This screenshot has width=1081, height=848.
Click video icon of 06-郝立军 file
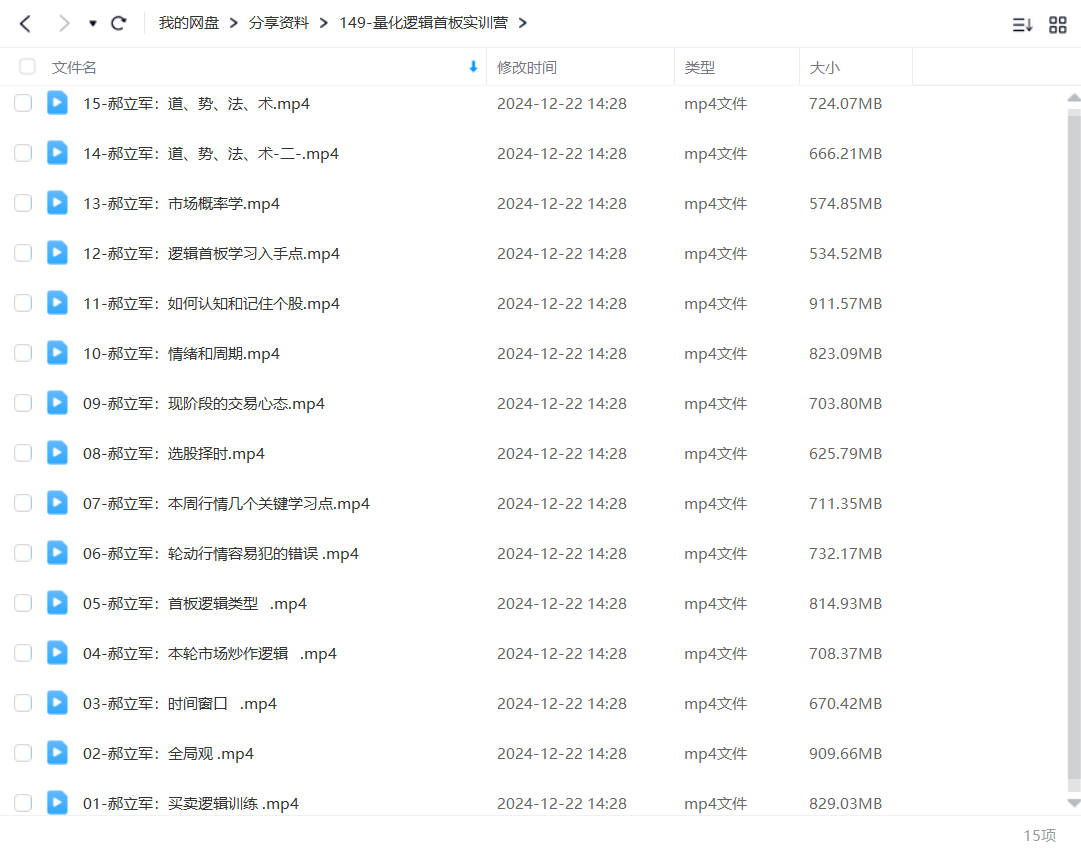point(57,552)
